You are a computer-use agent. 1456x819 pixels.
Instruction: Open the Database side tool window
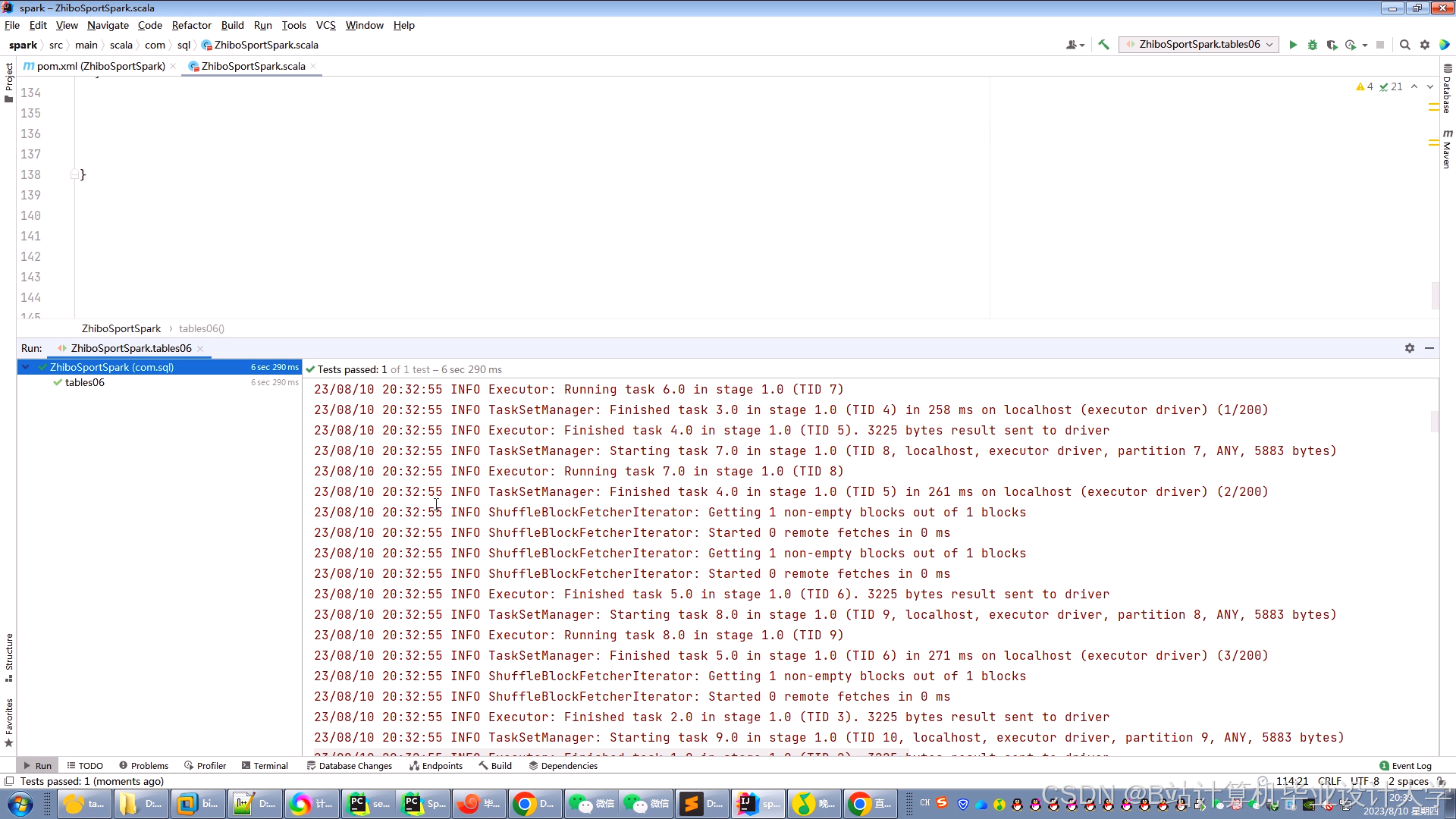point(1447,89)
